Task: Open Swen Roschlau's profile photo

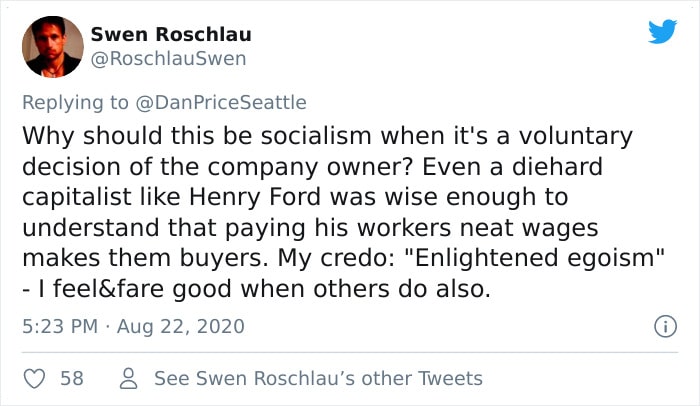Action: click(53, 46)
